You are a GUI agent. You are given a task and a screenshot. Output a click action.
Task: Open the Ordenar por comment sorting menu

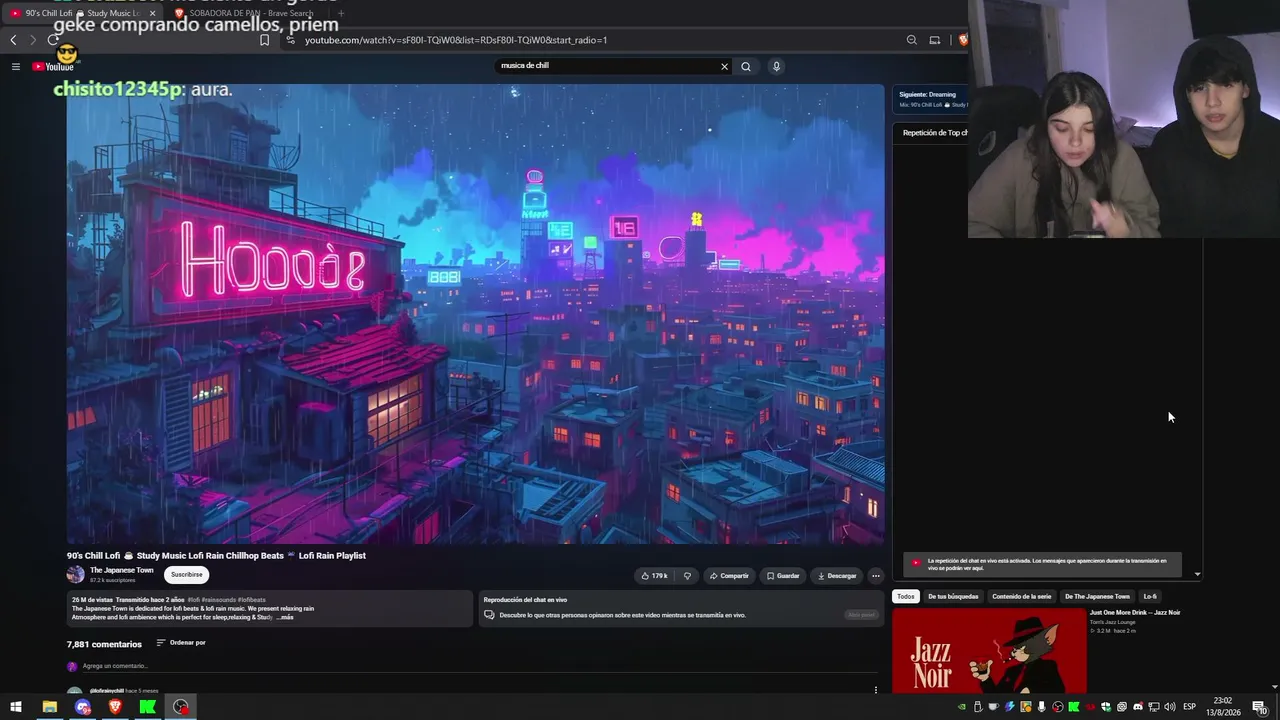[x=181, y=643]
